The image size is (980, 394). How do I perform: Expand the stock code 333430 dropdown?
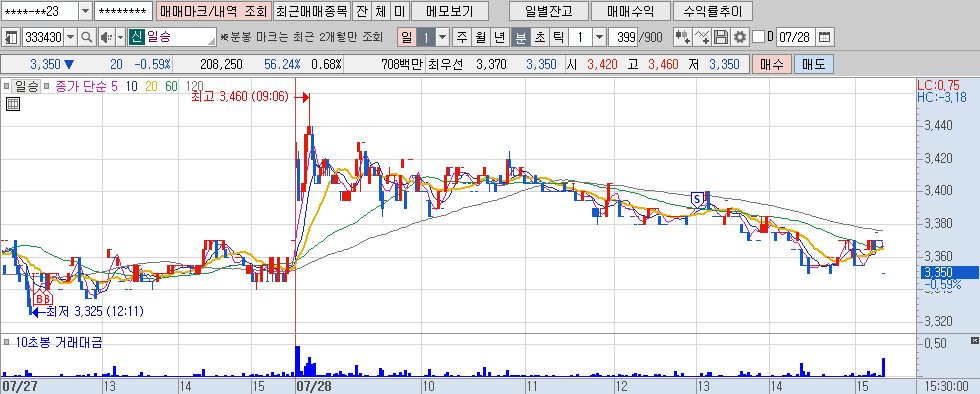point(70,38)
